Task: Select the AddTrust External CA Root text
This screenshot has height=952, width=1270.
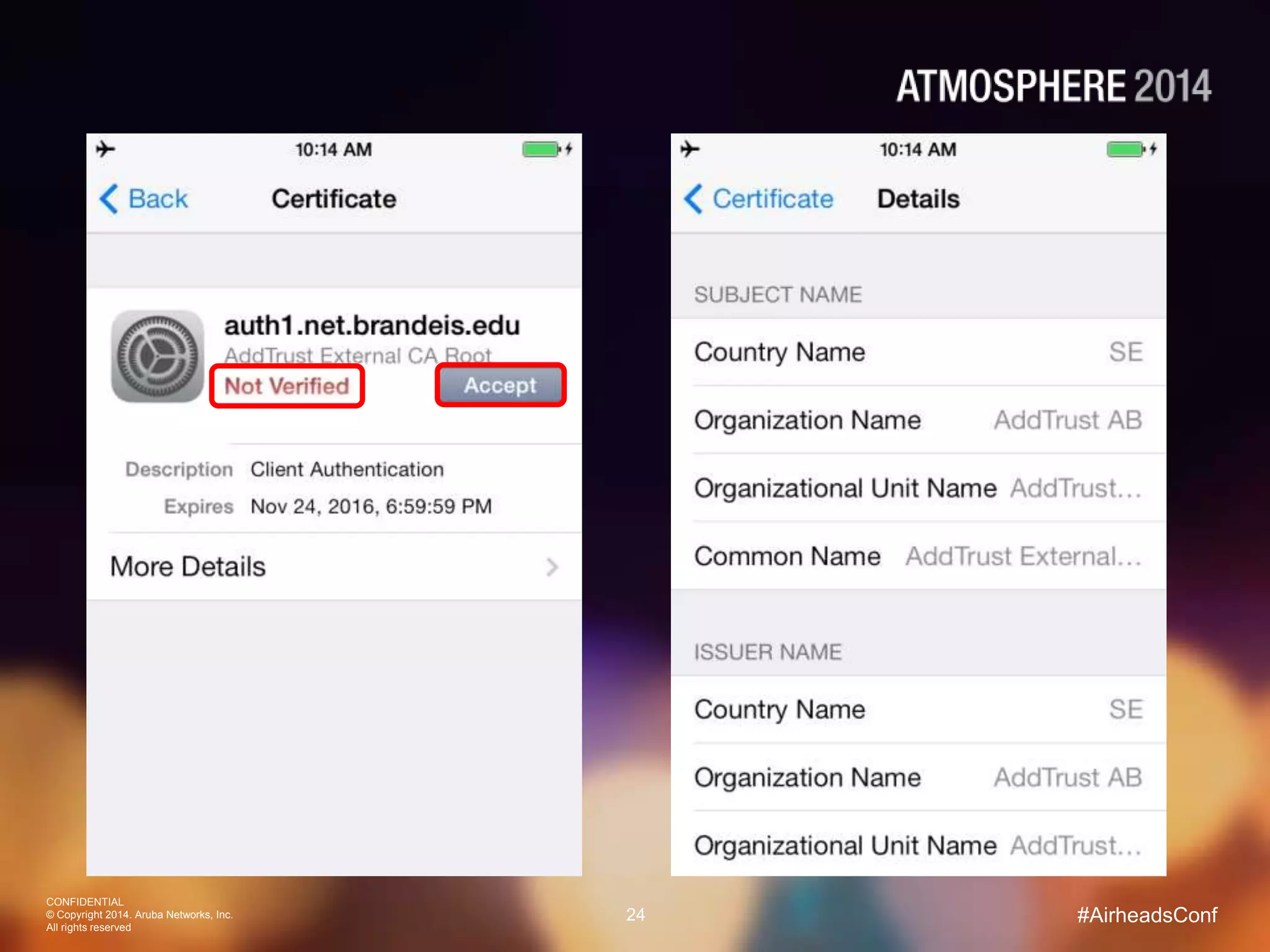Action: (358, 356)
